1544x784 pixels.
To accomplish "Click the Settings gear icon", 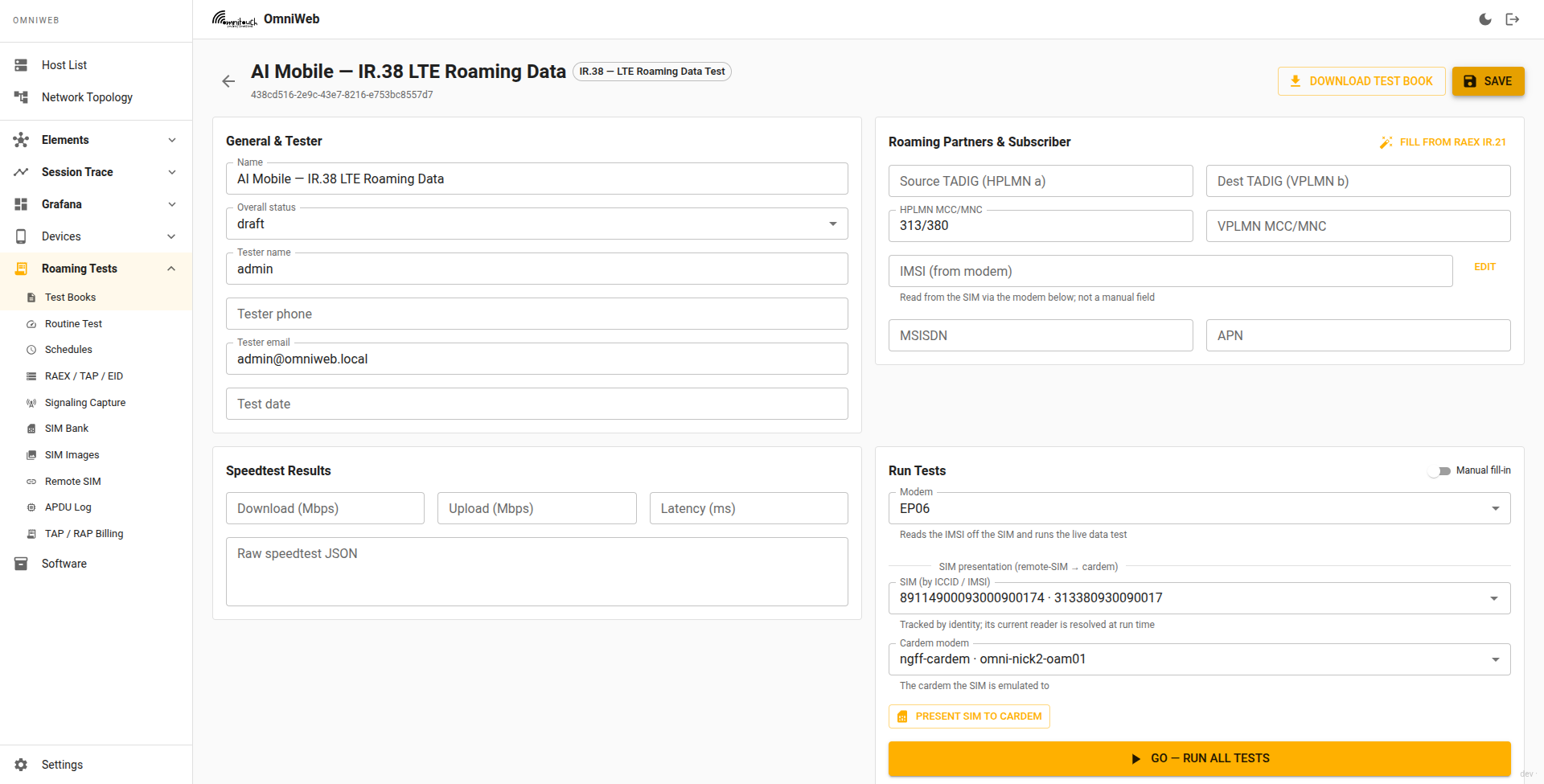I will click(x=21, y=765).
